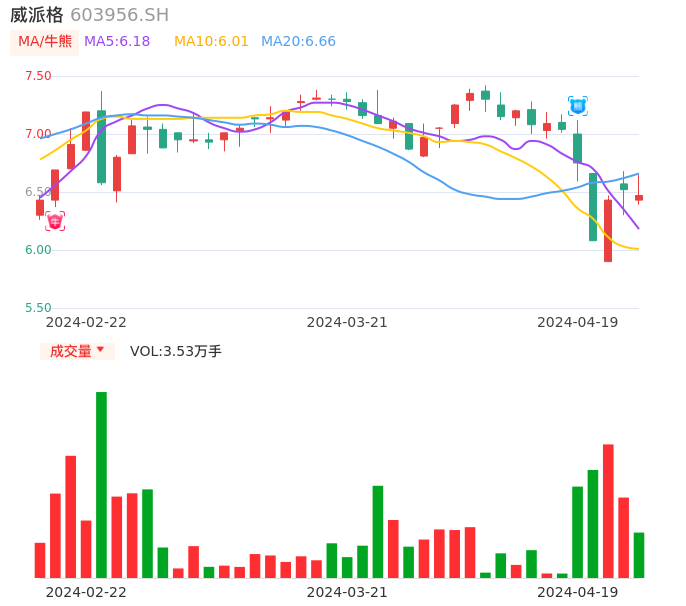686x606 pixels.
Task: Select the MA/牛熊 indicator tab
Action: (x=45, y=42)
